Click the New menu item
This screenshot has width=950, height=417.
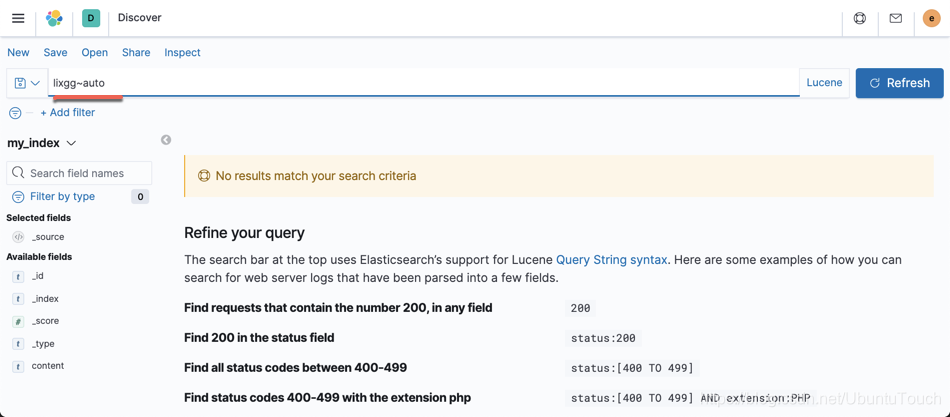click(18, 53)
